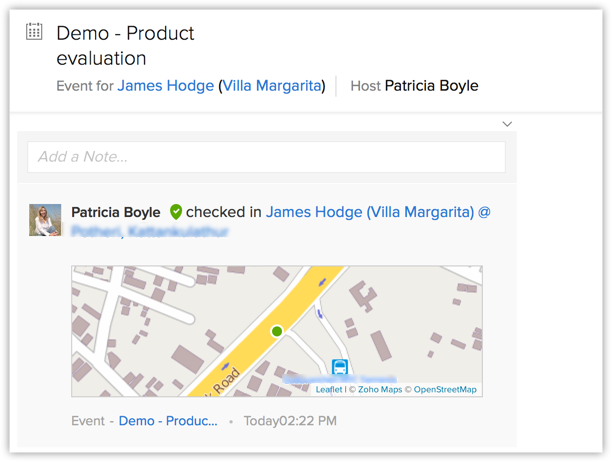Click the Add a Note field
Viewport: 612px width, 462px height.
[266, 157]
